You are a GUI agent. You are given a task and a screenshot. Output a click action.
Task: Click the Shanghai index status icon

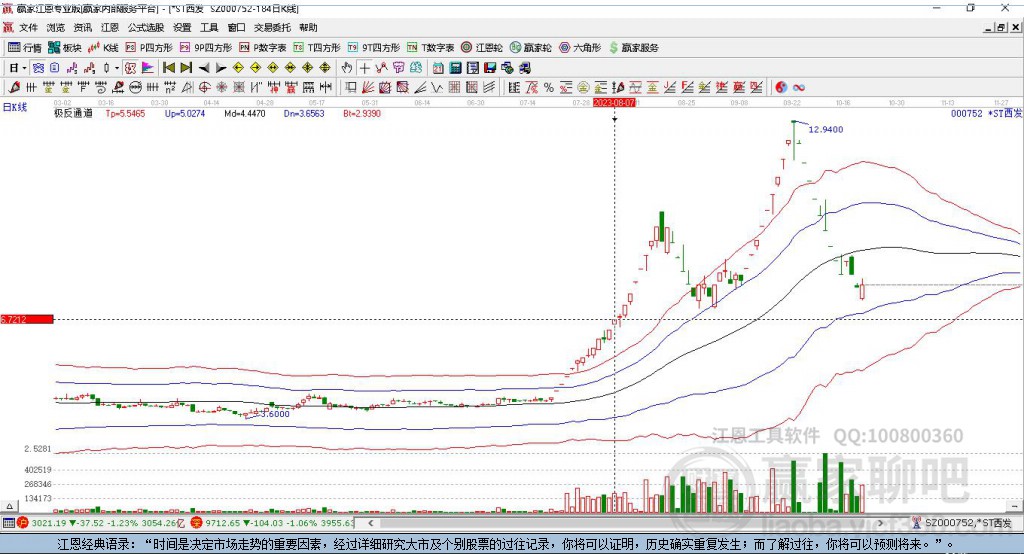[x=23, y=523]
